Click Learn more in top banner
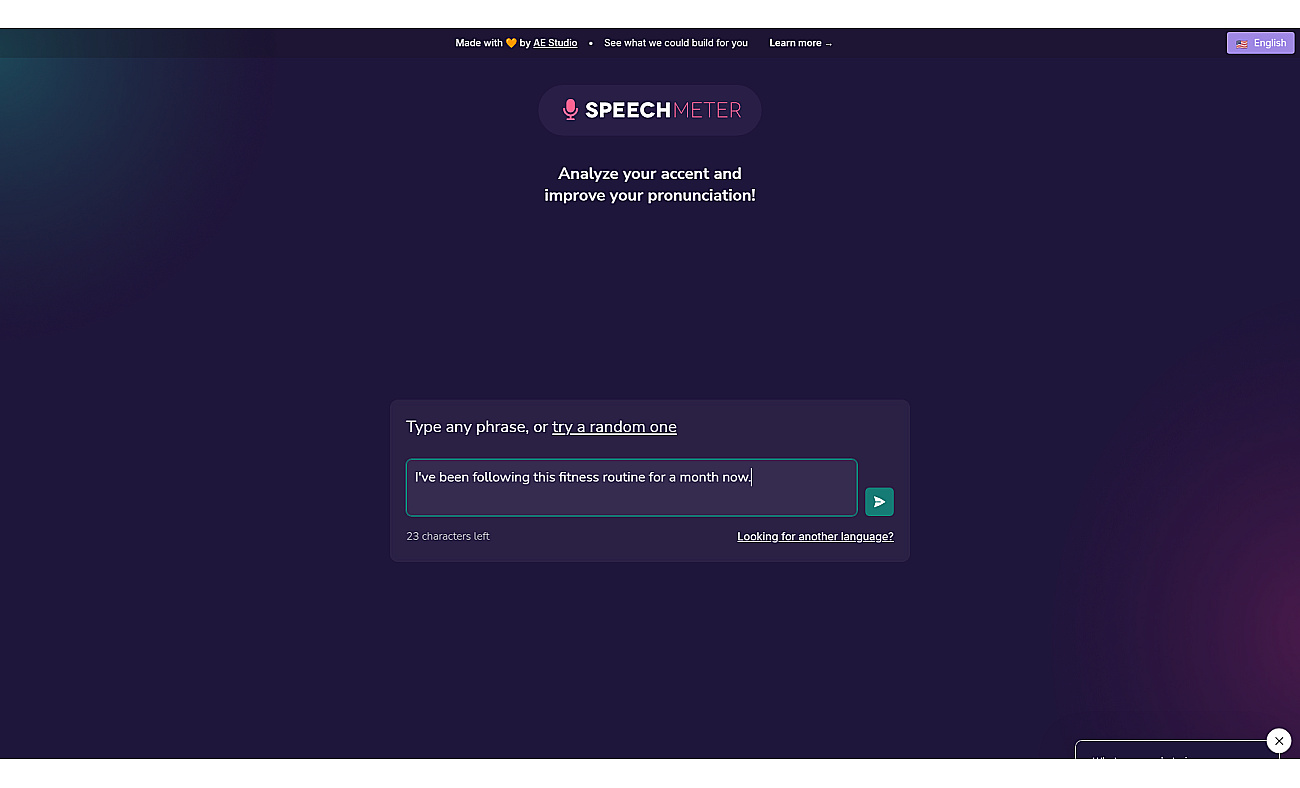The height and width of the screenshot is (788, 1300). tap(800, 43)
